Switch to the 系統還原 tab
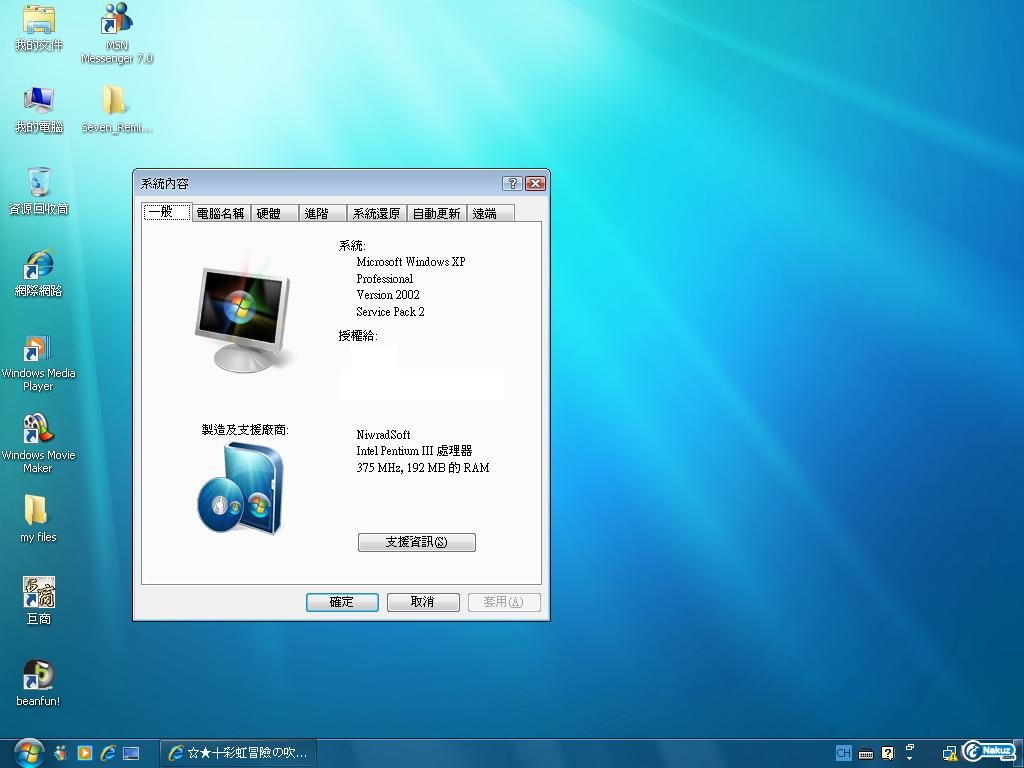The width and height of the screenshot is (1024, 768). pyautogui.click(x=377, y=214)
